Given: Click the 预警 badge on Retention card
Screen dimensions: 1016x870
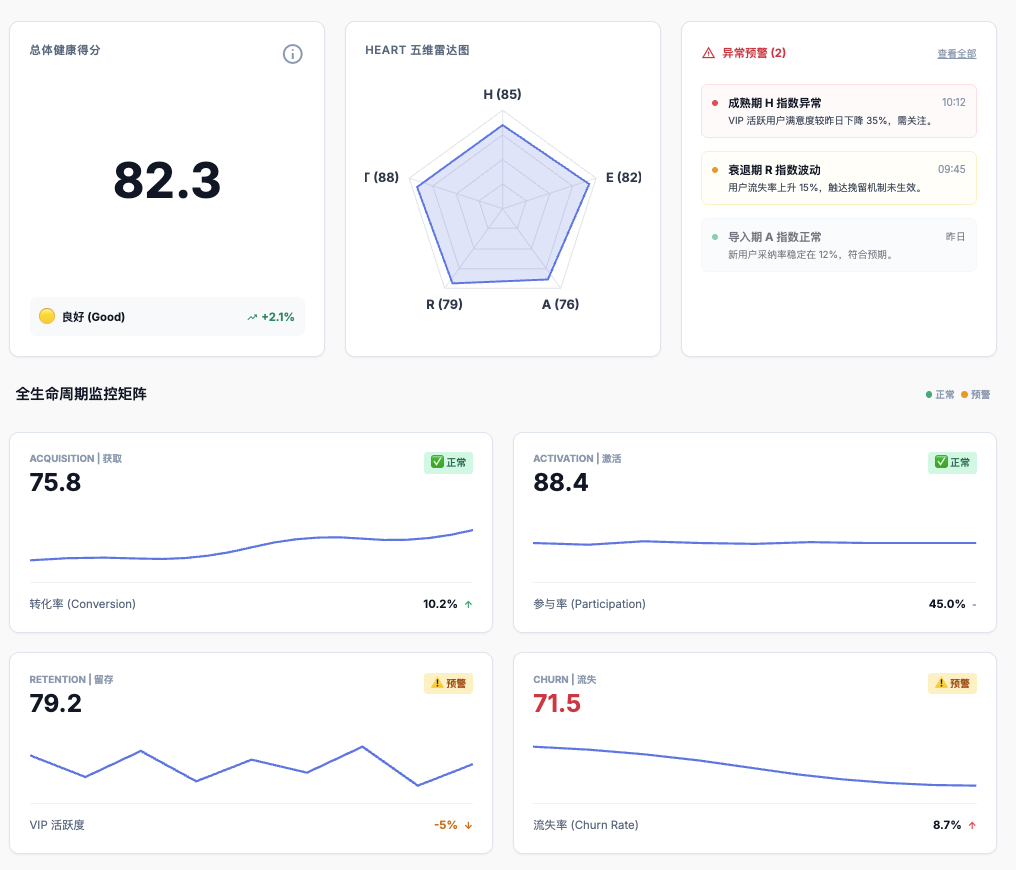Looking at the screenshot, I should pyautogui.click(x=448, y=684).
